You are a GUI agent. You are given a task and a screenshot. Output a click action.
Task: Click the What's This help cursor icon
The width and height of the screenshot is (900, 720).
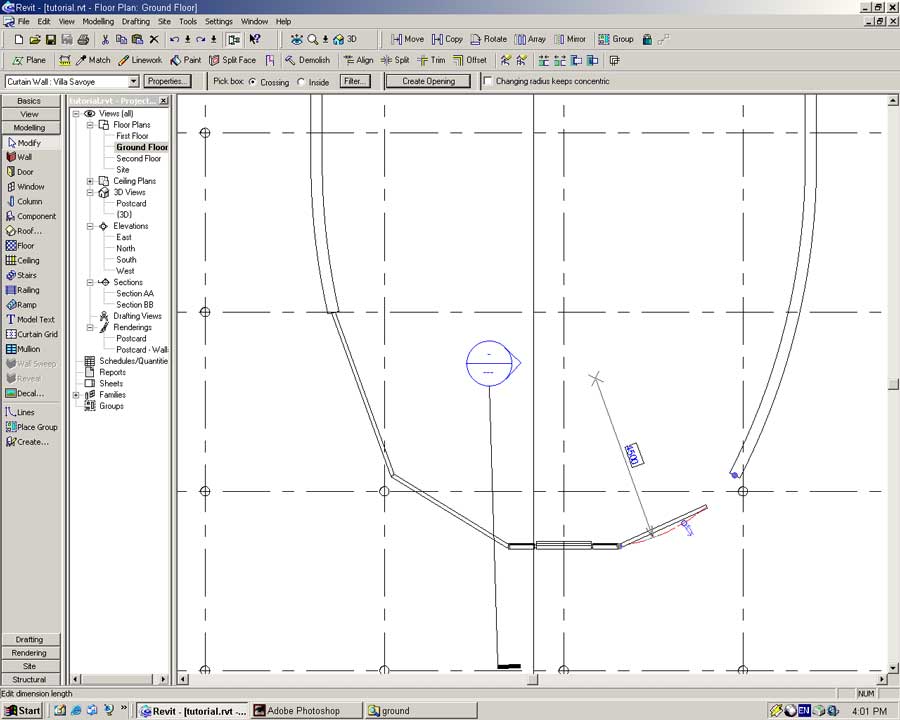pyautogui.click(x=255, y=40)
